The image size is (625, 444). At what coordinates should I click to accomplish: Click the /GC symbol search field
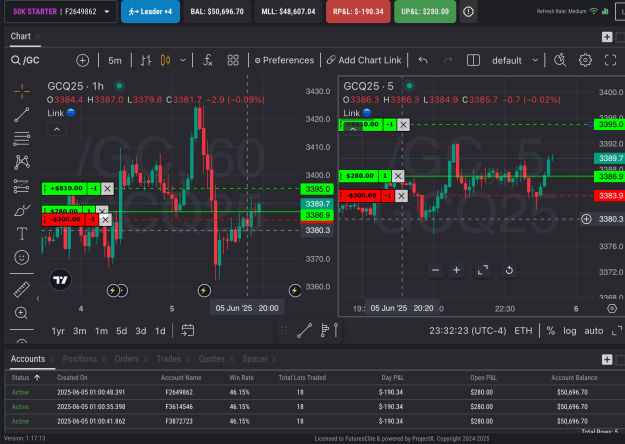(26, 61)
